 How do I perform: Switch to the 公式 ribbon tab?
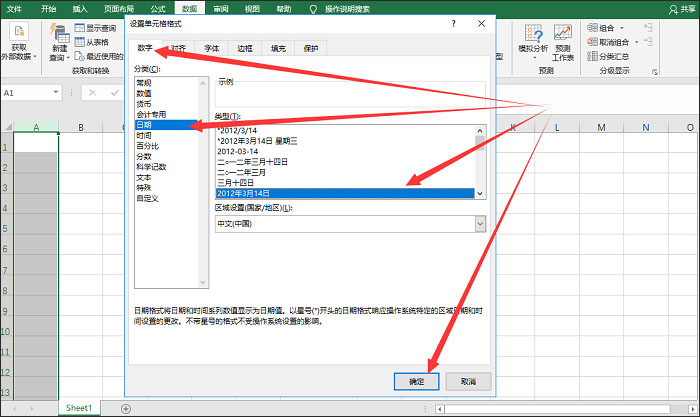[x=158, y=8]
